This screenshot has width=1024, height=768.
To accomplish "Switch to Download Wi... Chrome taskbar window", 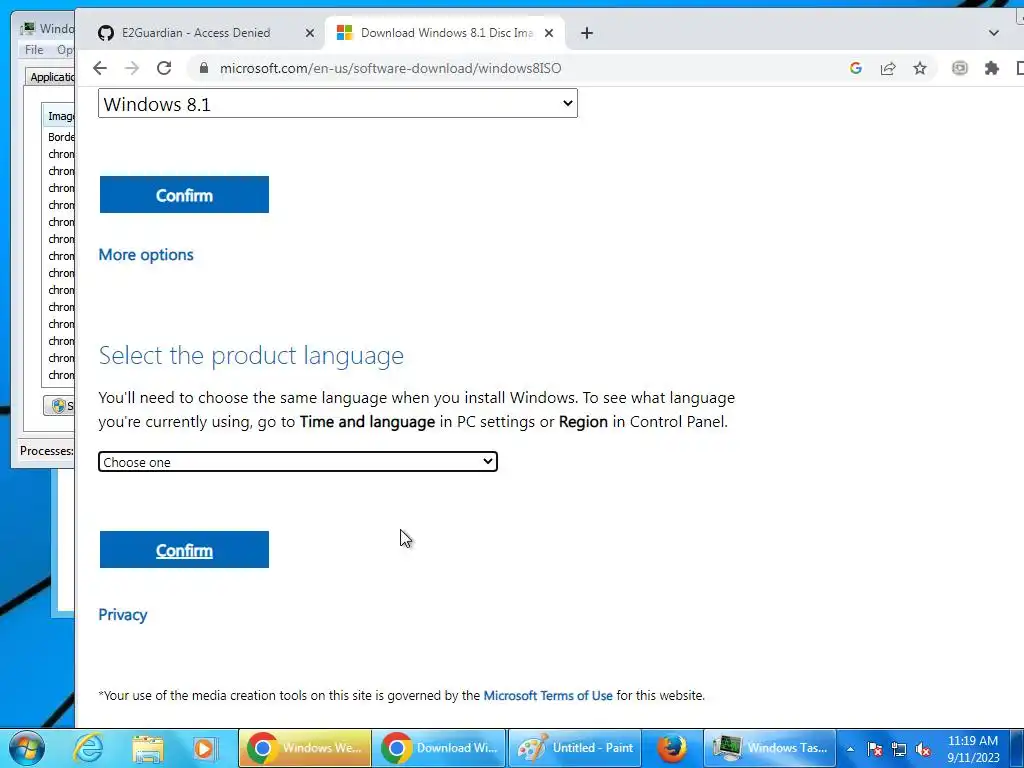I will 440,748.
